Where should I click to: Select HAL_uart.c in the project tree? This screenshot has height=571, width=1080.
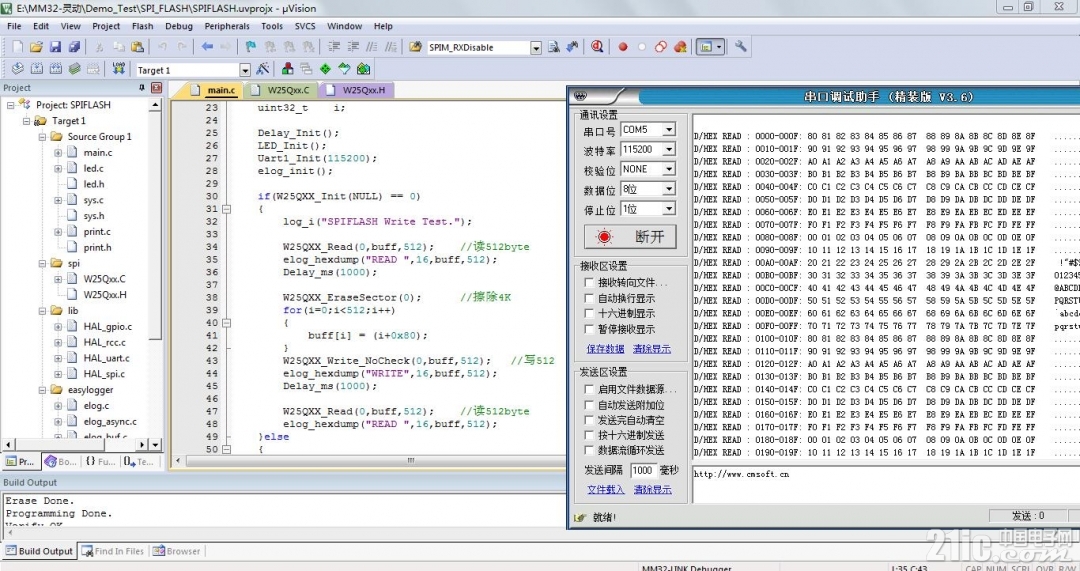pyautogui.click(x=106, y=358)
